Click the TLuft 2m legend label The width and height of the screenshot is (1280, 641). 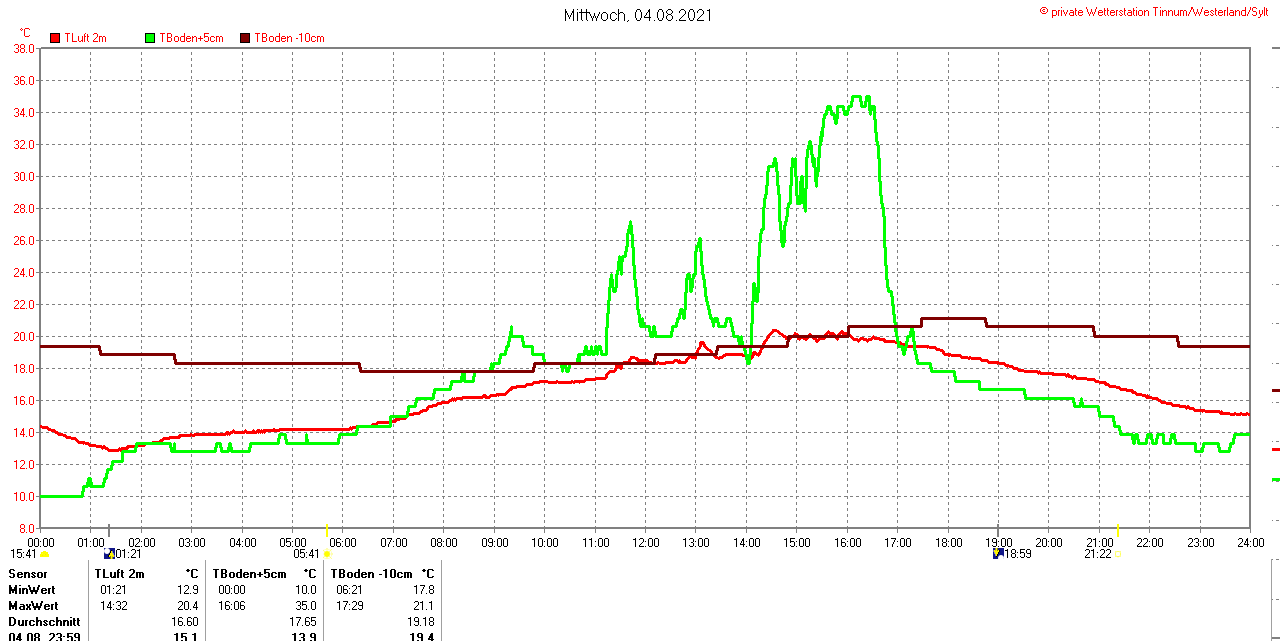tap(85, 38)
